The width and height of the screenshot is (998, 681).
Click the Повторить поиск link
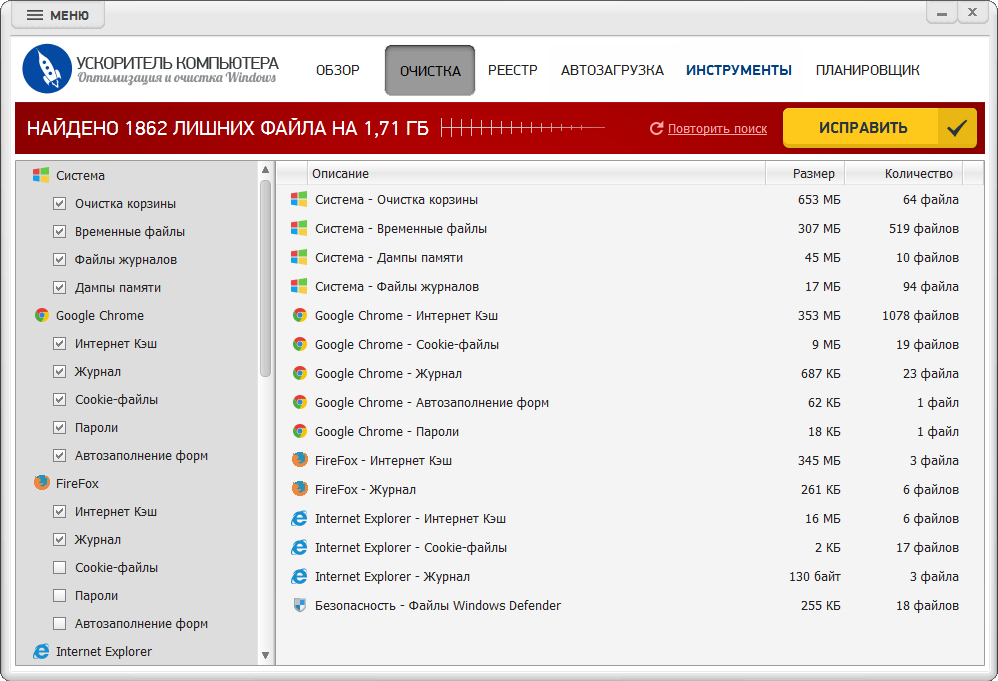click(717, 128)
